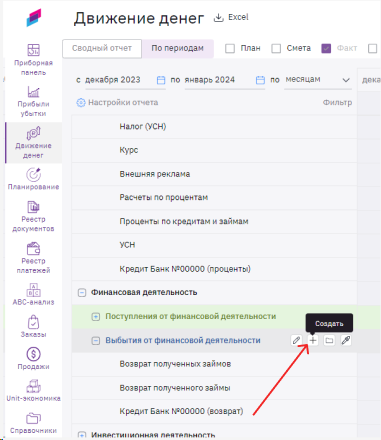381x440 pixels.
Task: Open Реестр документов sidebar icon
Action: point(33,207)
